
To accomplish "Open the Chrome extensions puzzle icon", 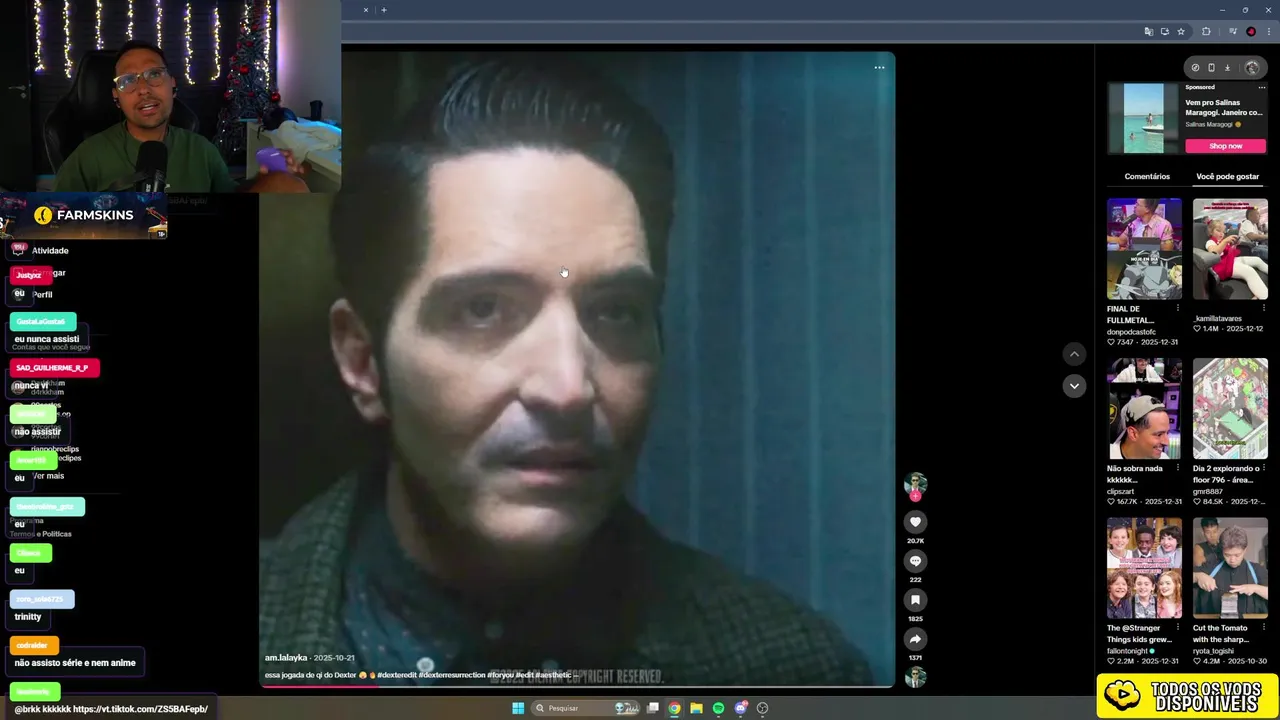I will (x=1206, y=32).
